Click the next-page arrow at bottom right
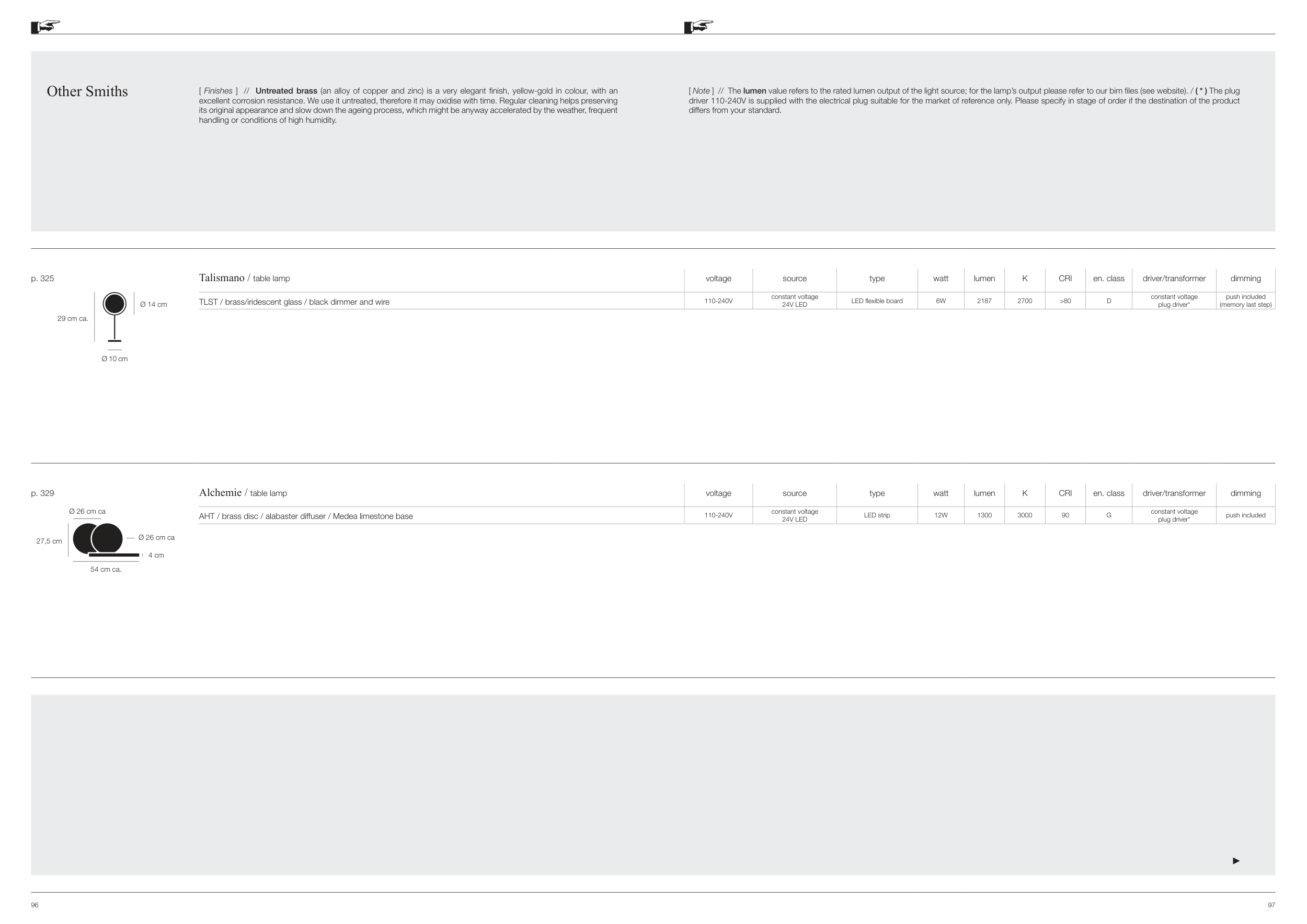 coord(1236,860)
